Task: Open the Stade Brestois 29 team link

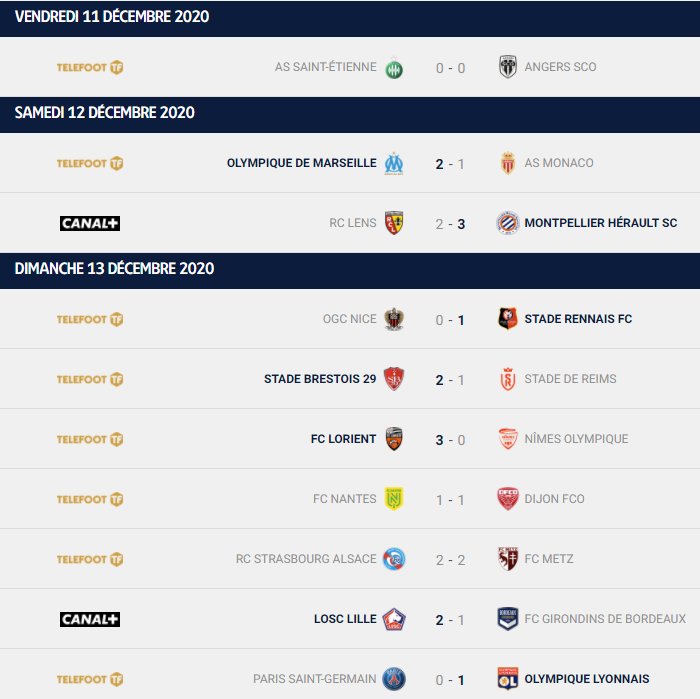Action: click(320, 379)
